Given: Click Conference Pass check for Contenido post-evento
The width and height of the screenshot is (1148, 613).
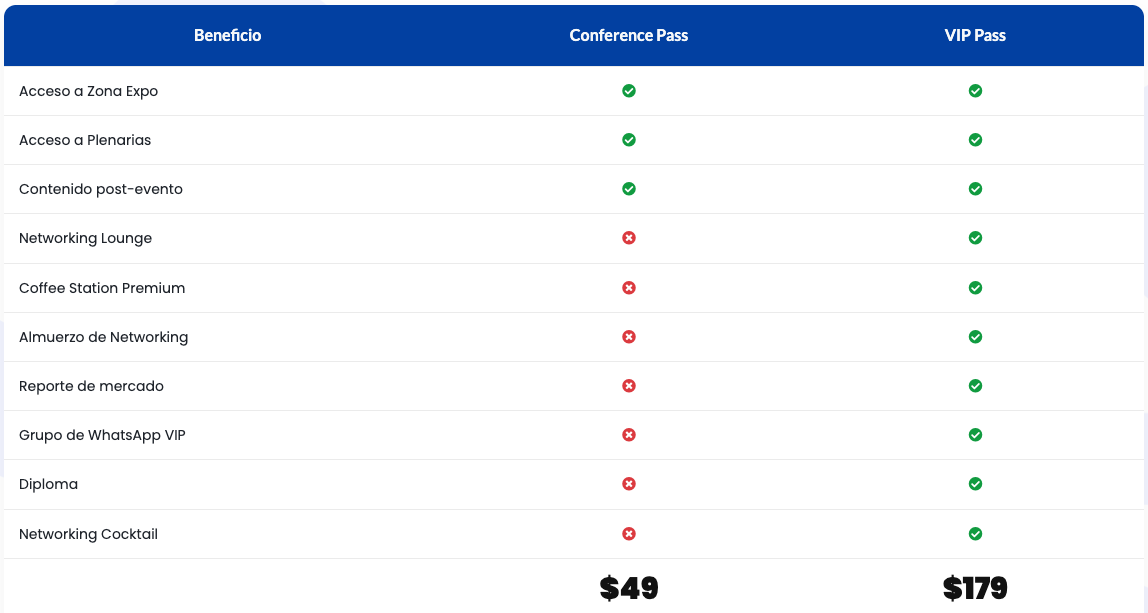Looking at the screenshot, I should pos(629,189).
